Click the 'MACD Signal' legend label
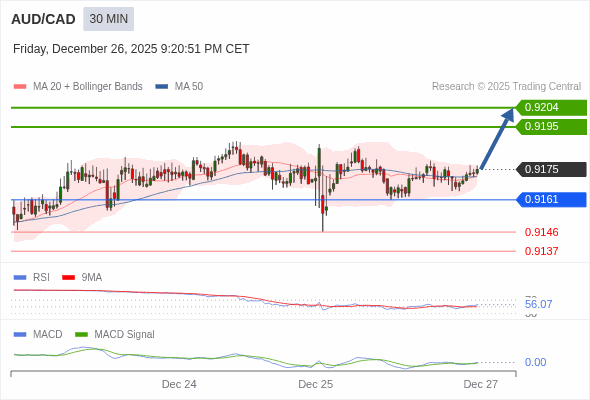 pyautogui.click(x=124, y=335)
